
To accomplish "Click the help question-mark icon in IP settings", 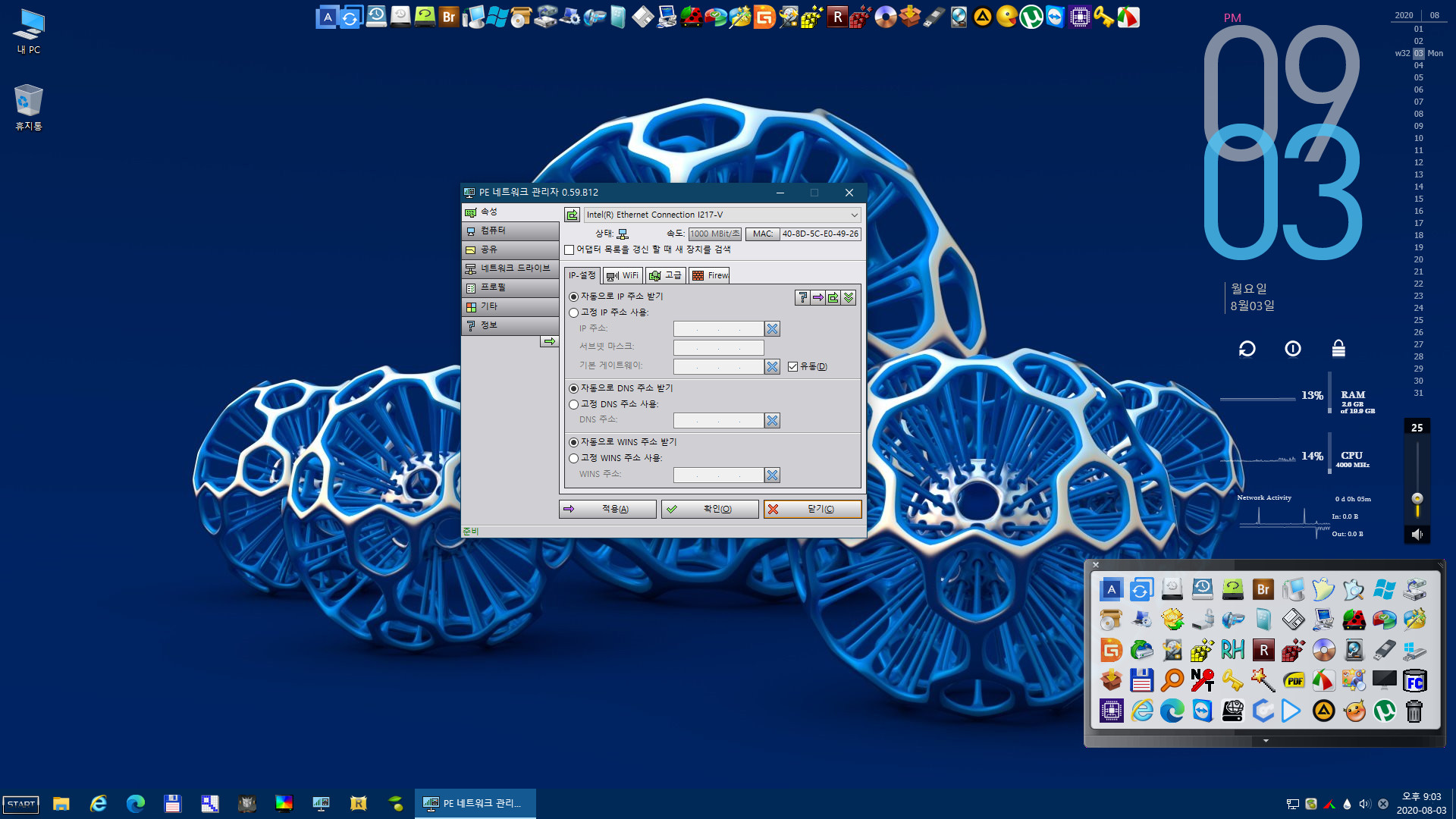I will point(802,298).
